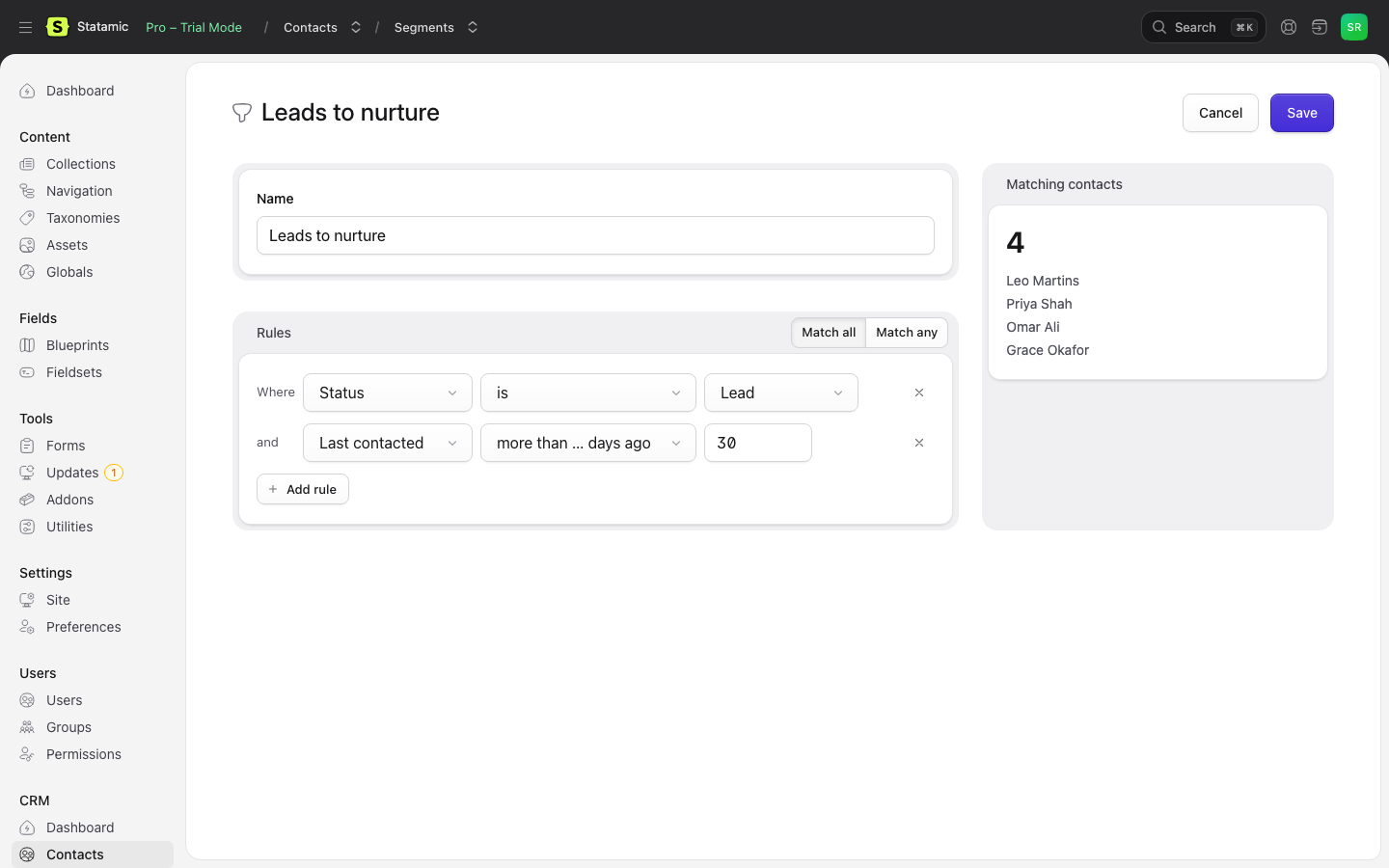The image size is (1389, 868).
Task: Open Permissions in the sidebar
Action: (x=84, y=754)
